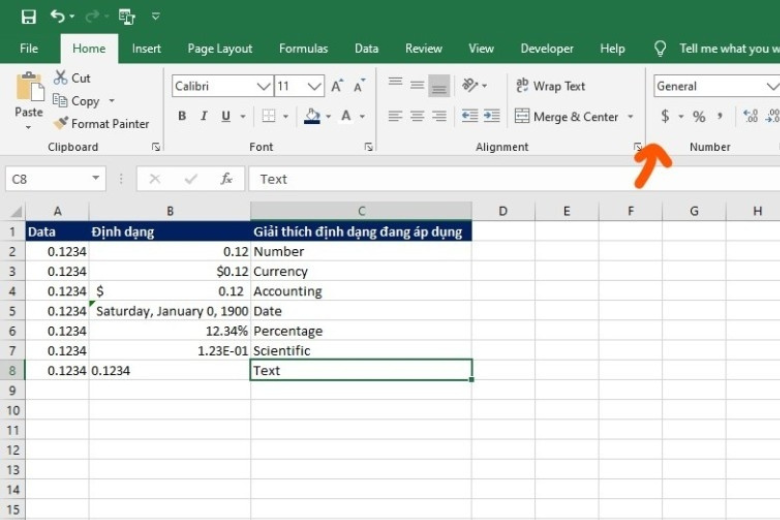This screenshot has width=780, height=520.
Task: Click Accounting Number Format dollar icon
Action: click(665, 116)
